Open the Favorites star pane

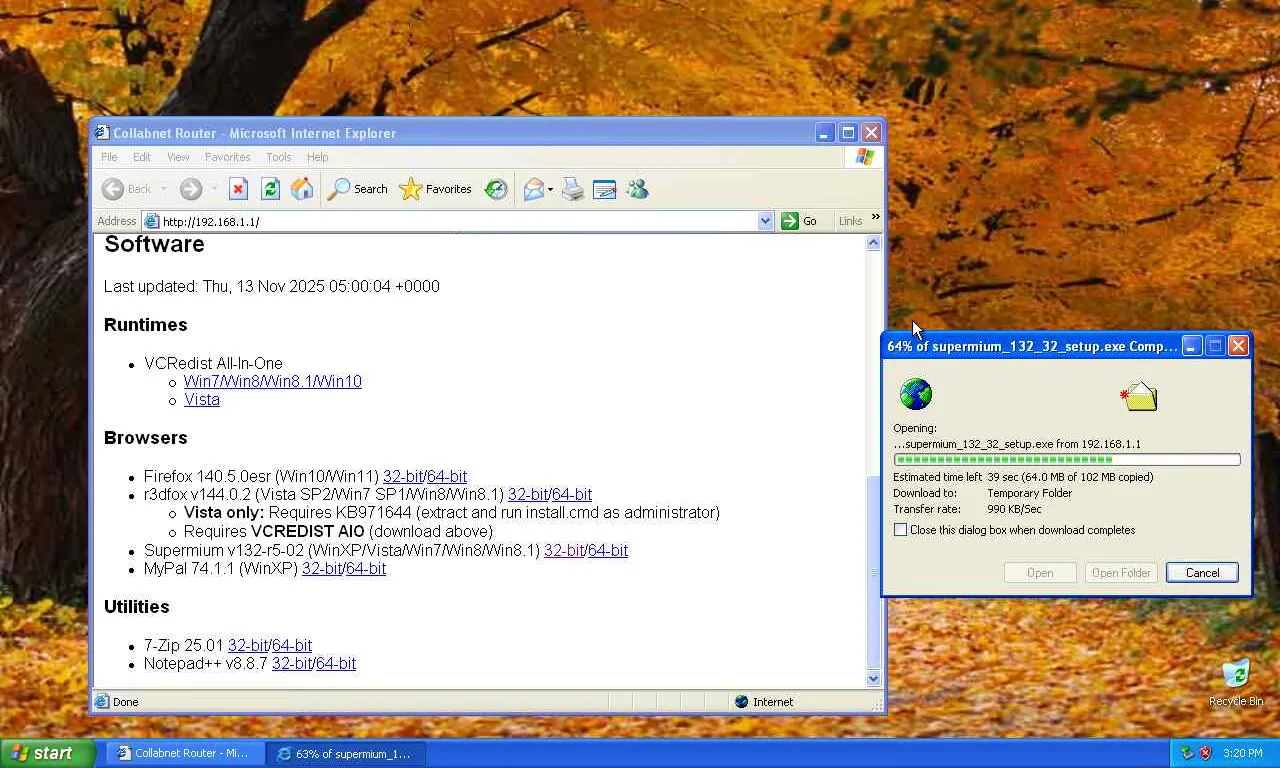tap(435, 189)
